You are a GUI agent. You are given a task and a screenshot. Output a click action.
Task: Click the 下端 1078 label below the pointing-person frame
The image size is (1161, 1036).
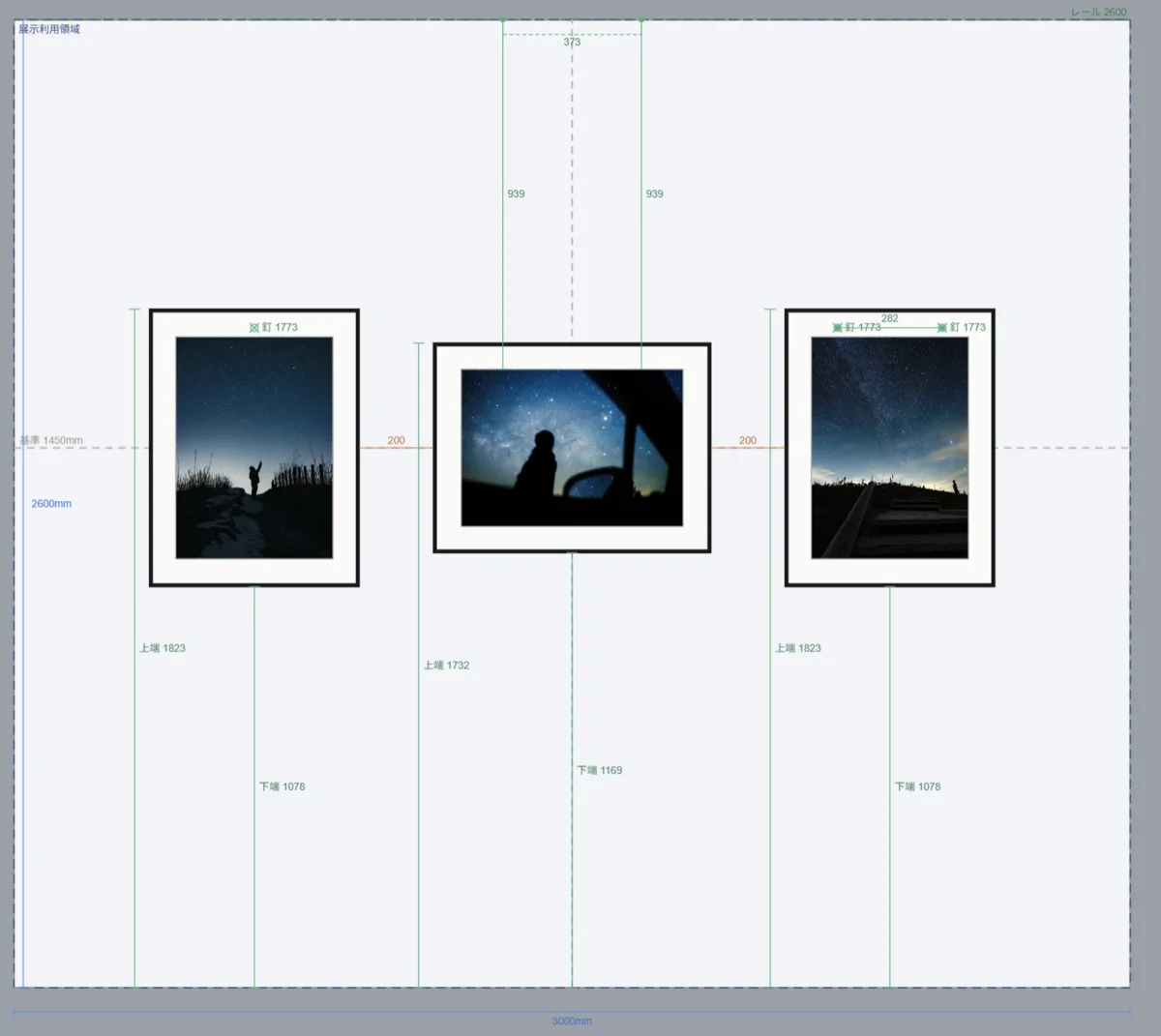[x=282, y=787]
